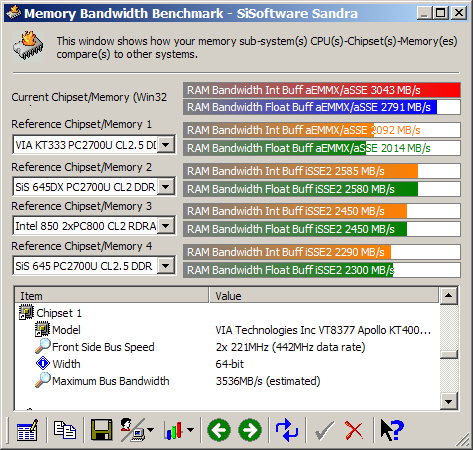Viewport: 473px width, 450px height.
Task: Click the Value column header
Action: (x=324, y=296)
